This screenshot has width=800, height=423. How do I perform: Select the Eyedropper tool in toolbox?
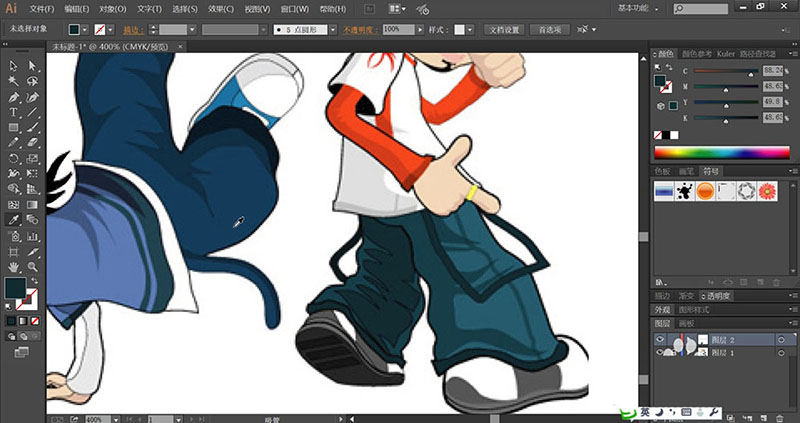14,220
